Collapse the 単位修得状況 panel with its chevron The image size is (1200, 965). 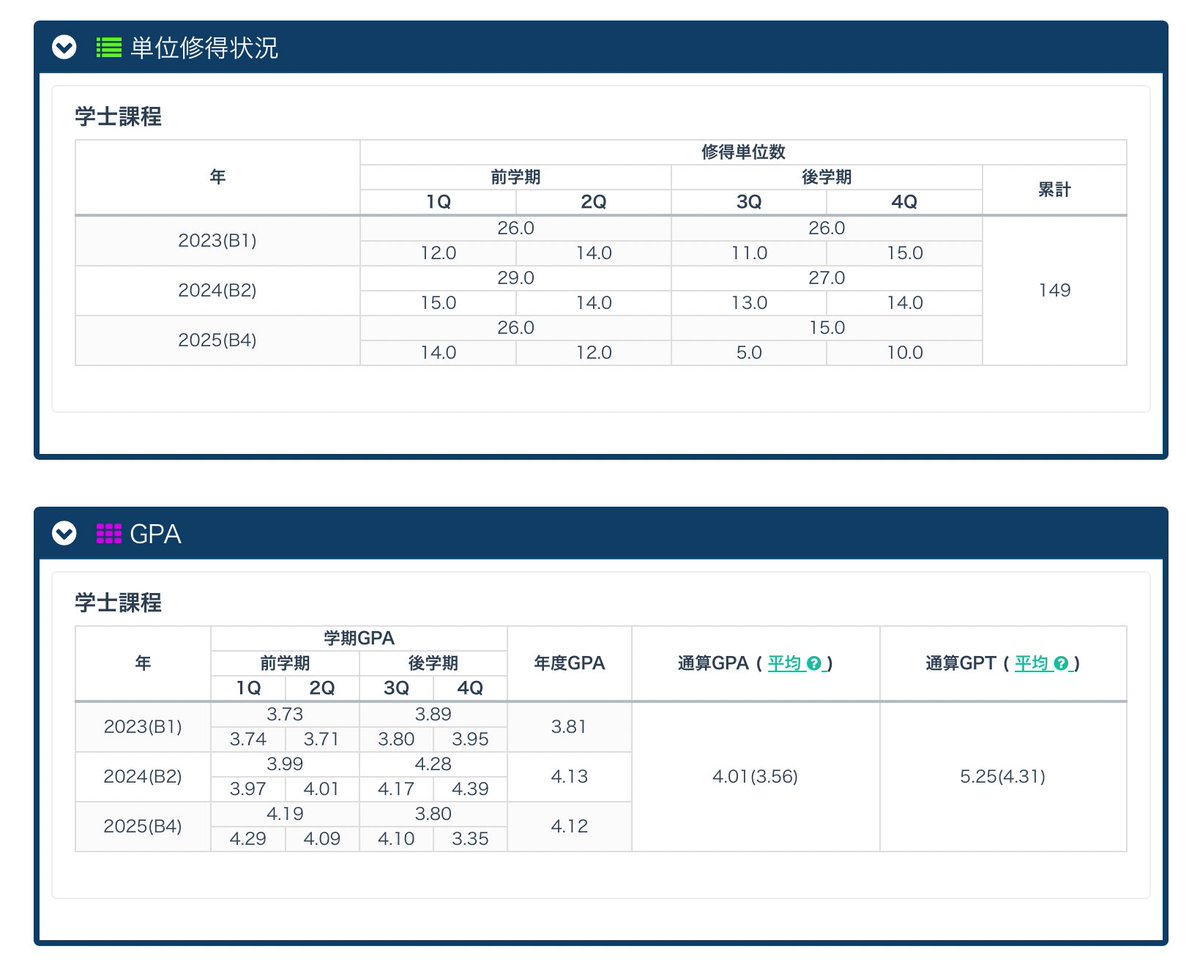[x=64, y=47]
